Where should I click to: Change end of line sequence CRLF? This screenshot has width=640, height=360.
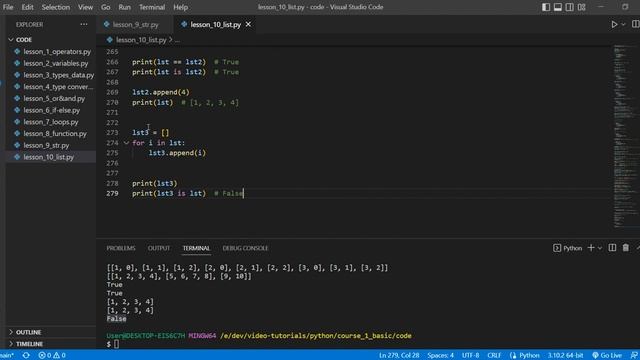pyautogui.click(x=494, y=356)
